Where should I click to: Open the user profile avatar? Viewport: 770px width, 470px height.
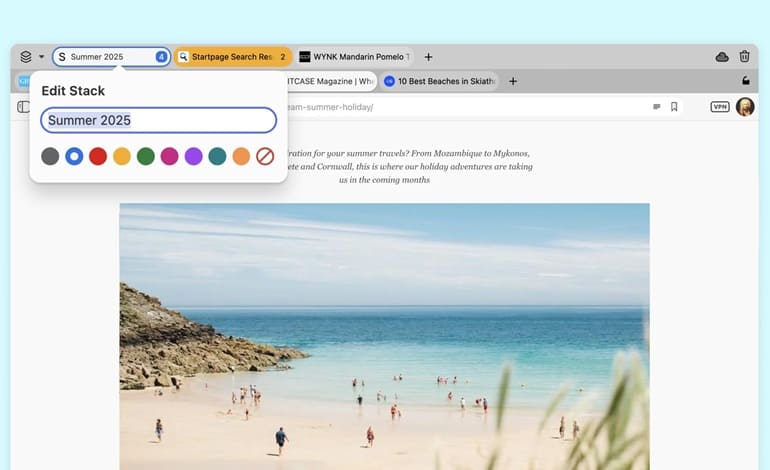point(745,107)
